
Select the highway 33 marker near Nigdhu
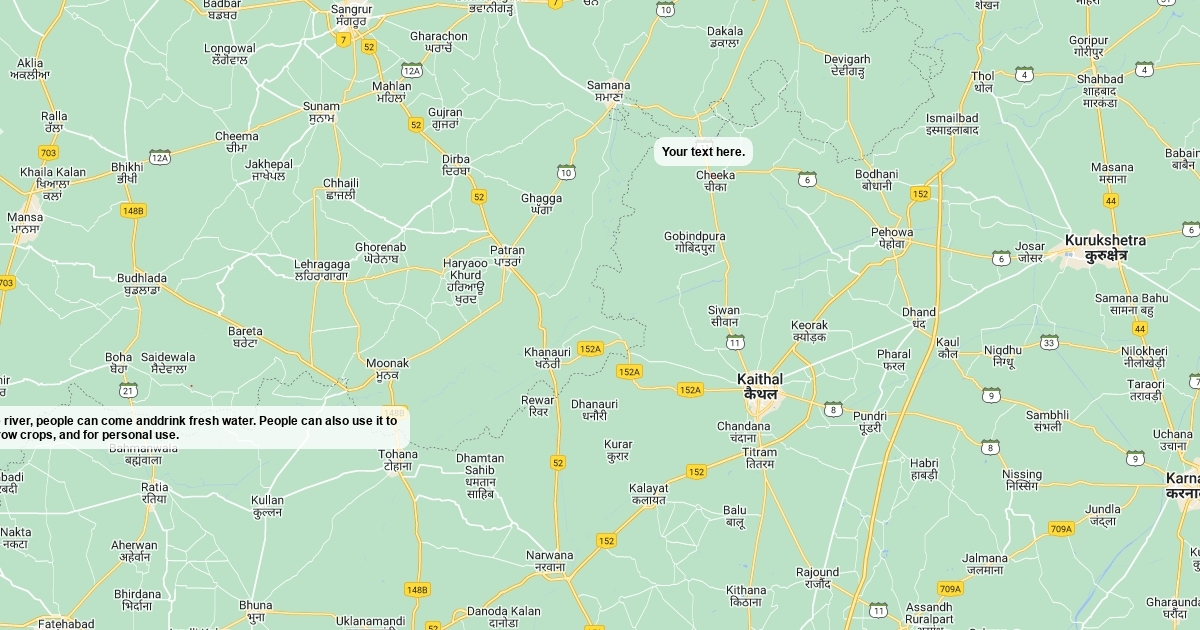click(1049, 342)
